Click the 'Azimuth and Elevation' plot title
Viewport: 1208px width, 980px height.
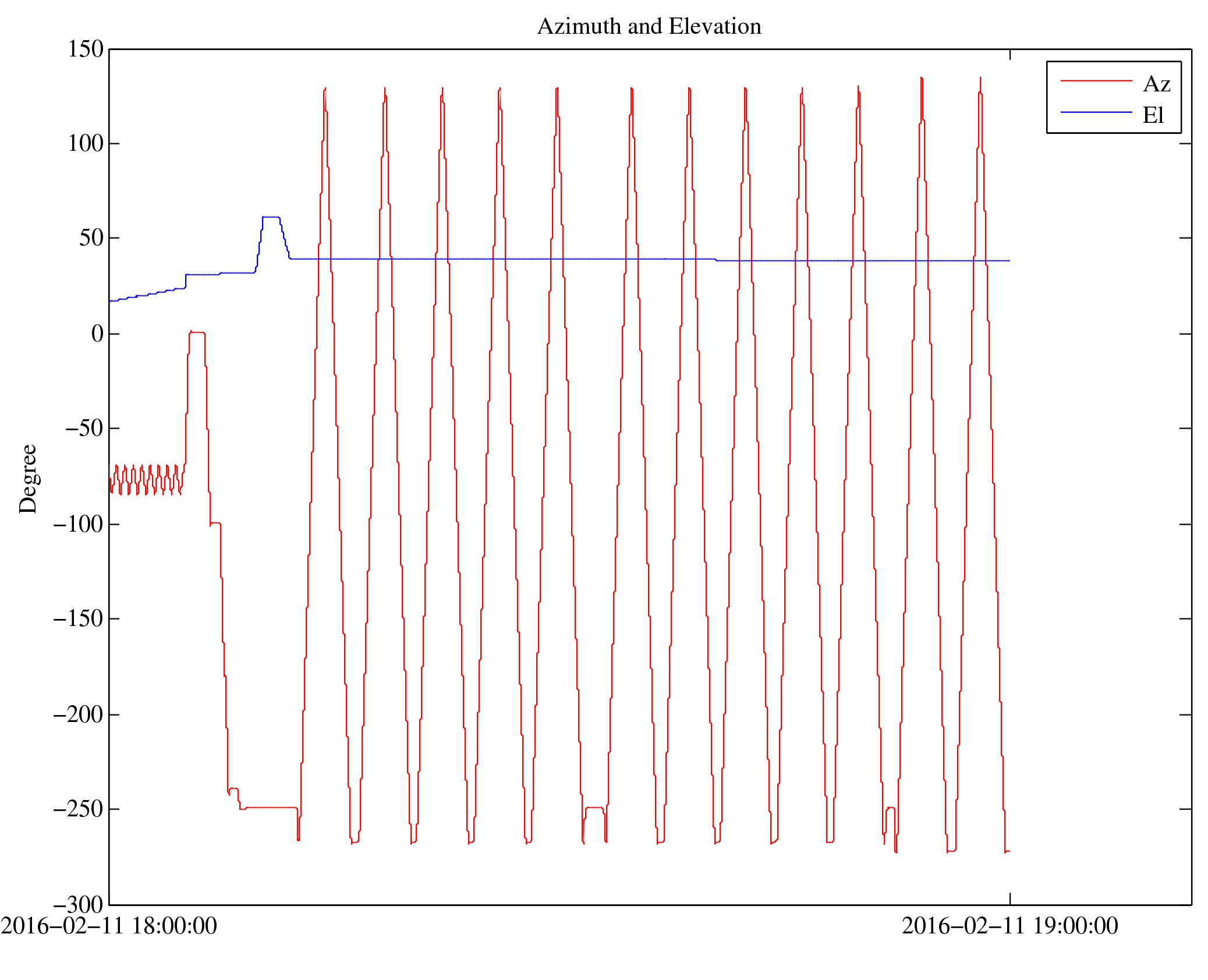coord(649,27)
